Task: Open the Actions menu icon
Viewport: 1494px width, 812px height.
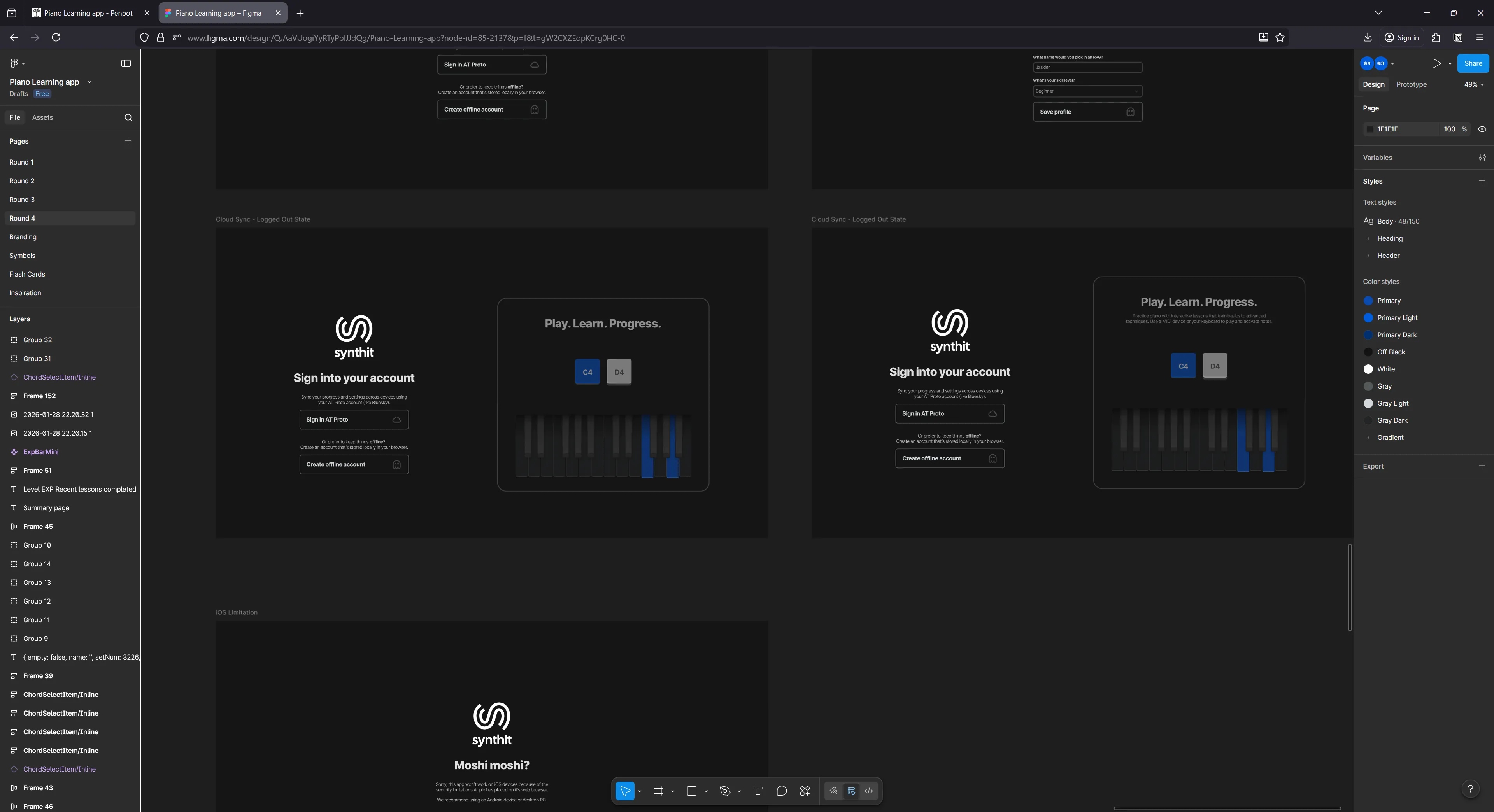Action: [x=805, y=791]
